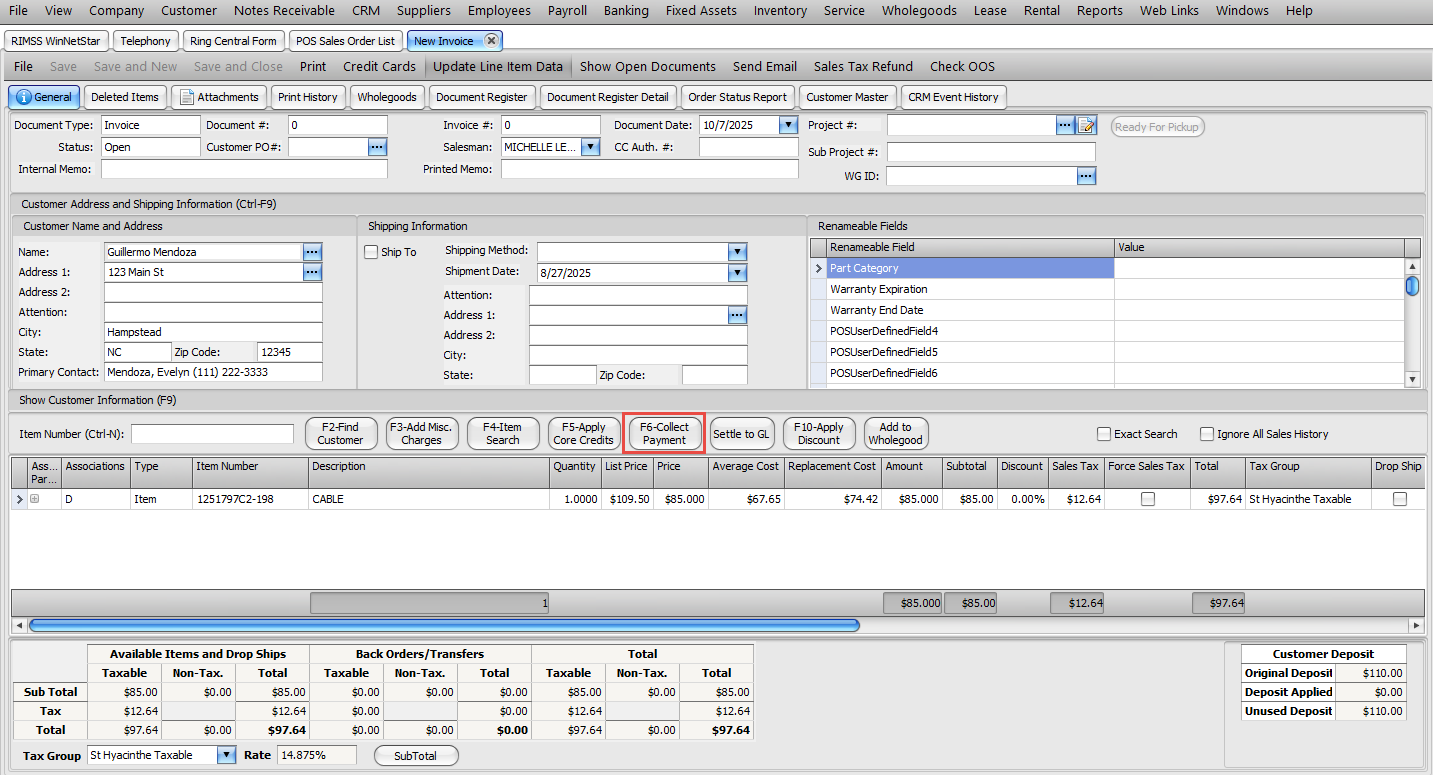
Task: Check the Exact Search option
Action: pyautogui.click(x=1104, y=434)
